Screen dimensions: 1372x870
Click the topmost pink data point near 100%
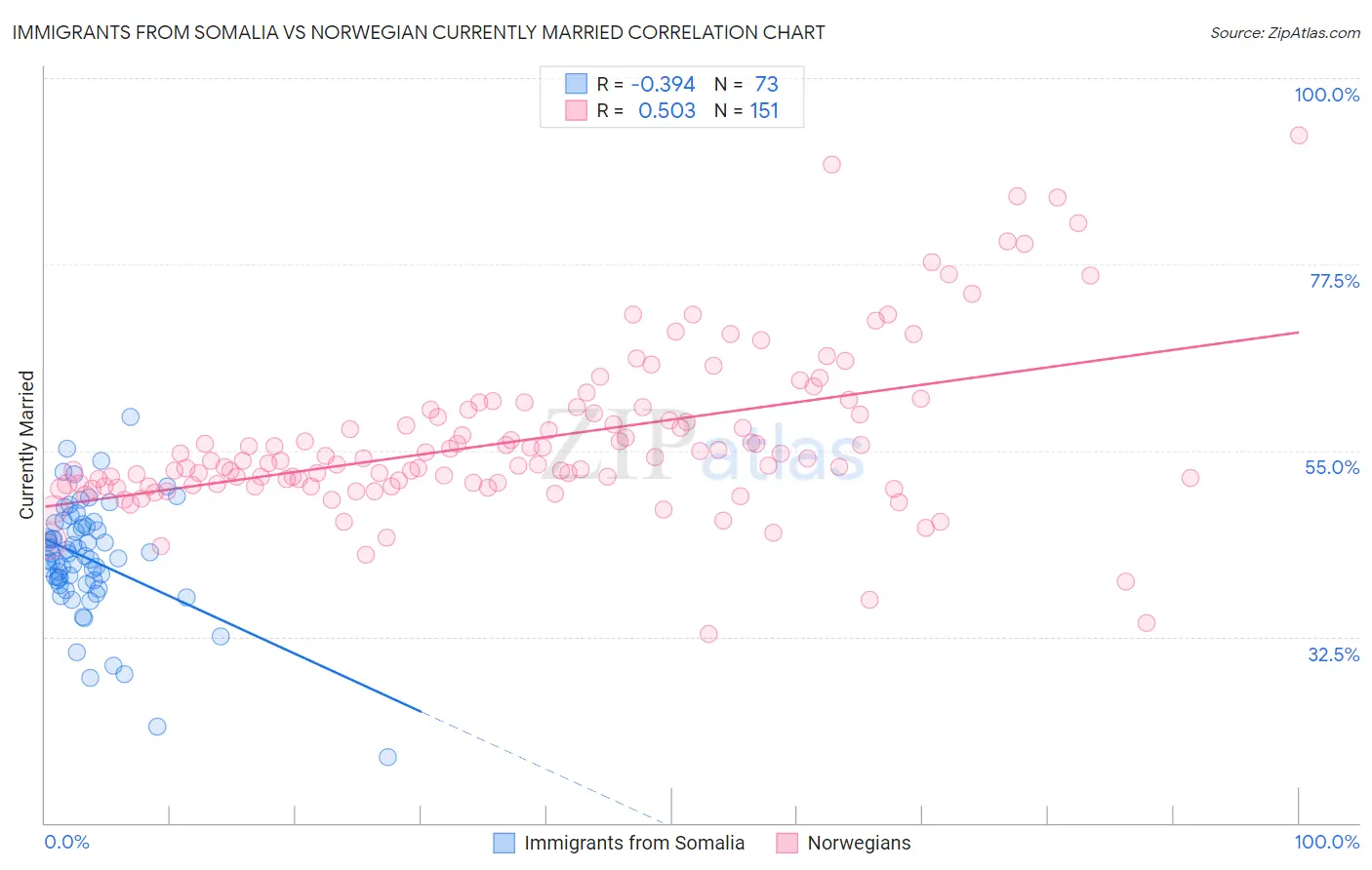(x=1298, y=136)
